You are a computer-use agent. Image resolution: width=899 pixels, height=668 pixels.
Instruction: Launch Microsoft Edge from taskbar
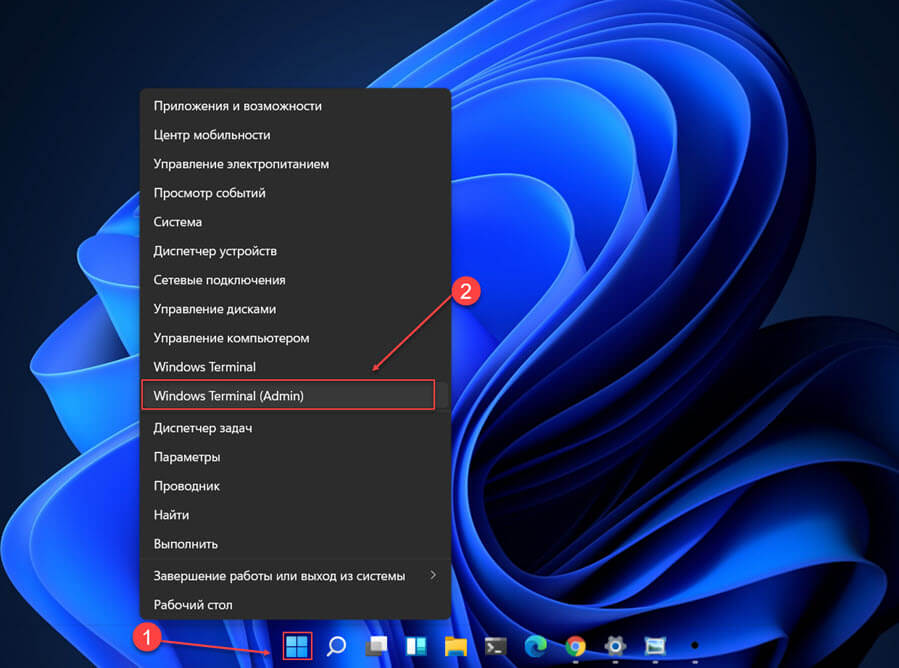click(536, 646)
